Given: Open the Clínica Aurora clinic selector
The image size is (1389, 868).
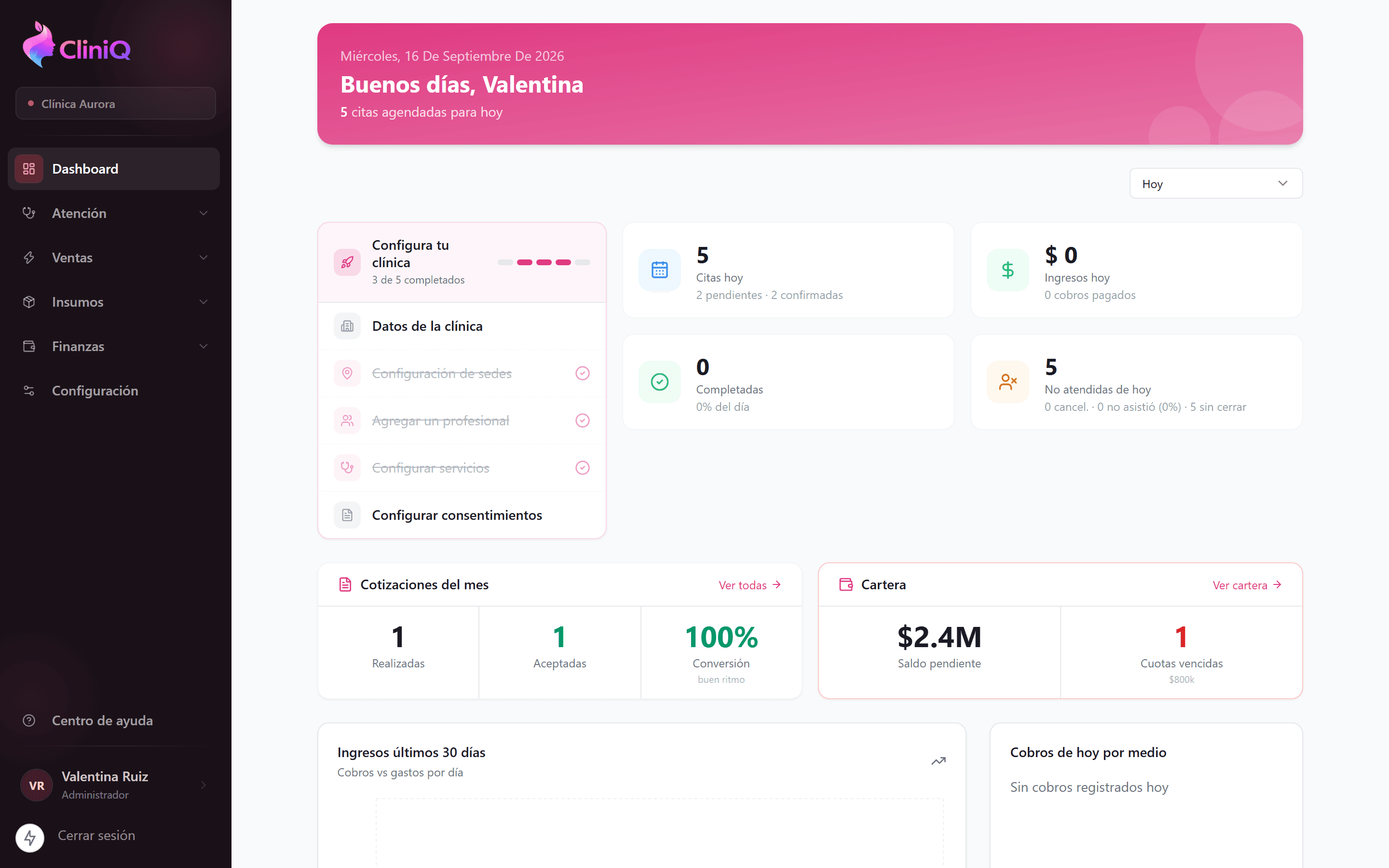Looking at the screenshot, I should (x=115, y=103).
